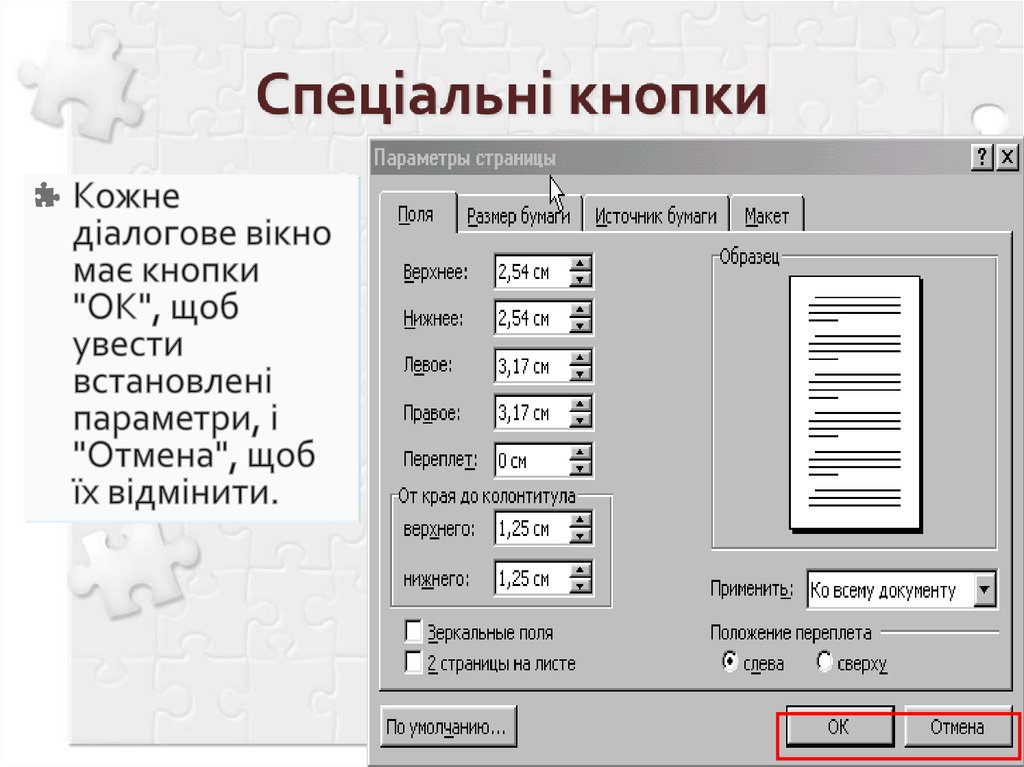Screen dimensions: 1024x767
Task: Select the слева radio button
Action: 731,662
